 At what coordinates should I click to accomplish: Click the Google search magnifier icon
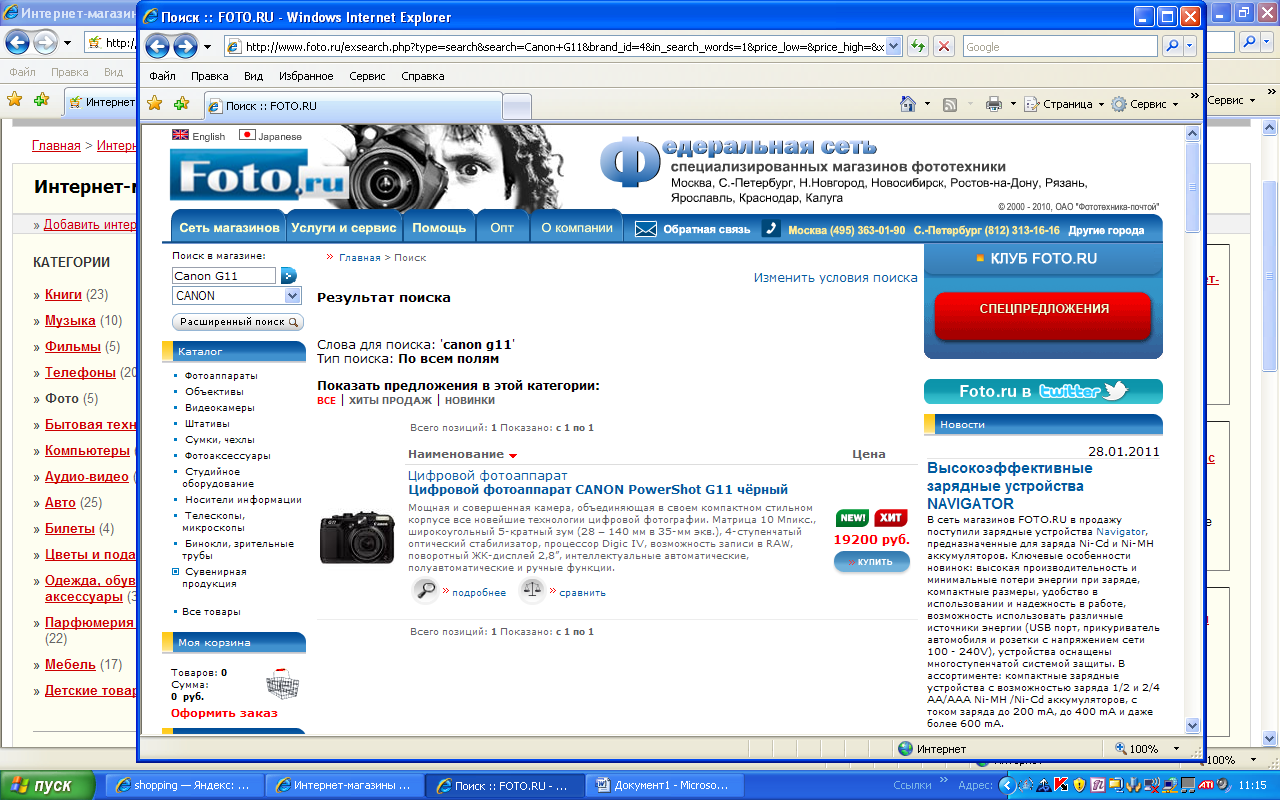pyautogui.click(x=1171, y=46)
